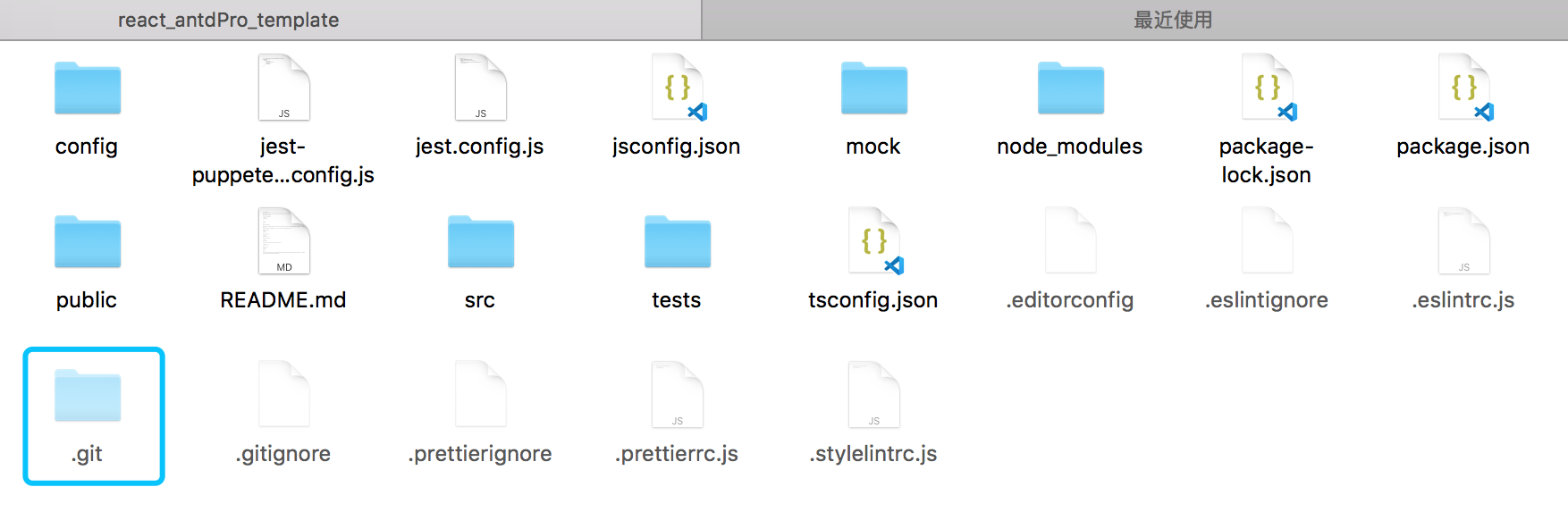Select the tests folder icon
1568x529 pixels.
[678, 241]
